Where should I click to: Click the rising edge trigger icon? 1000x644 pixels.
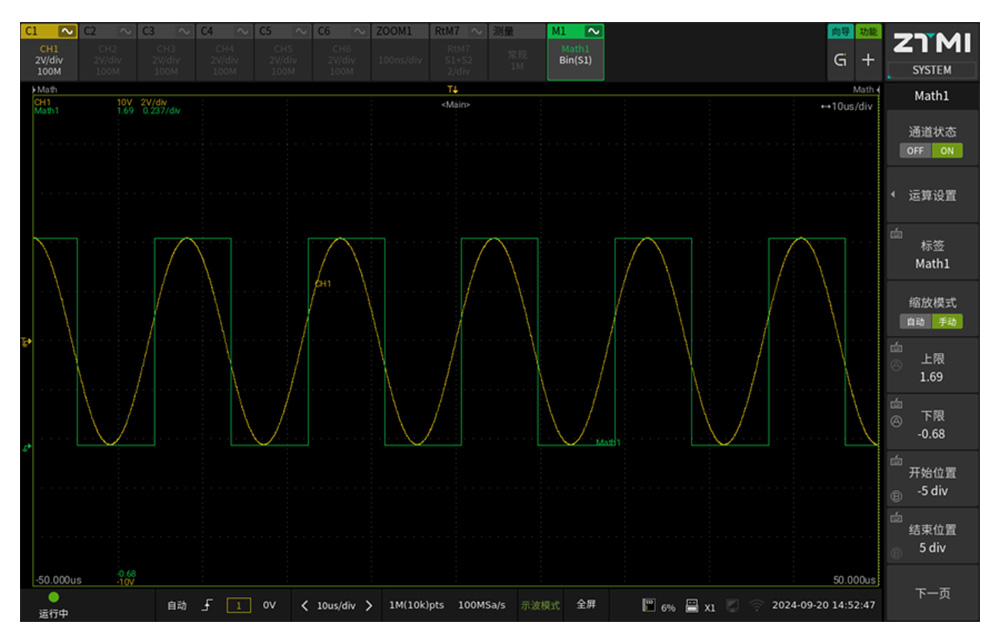click(x=207, y=605)
